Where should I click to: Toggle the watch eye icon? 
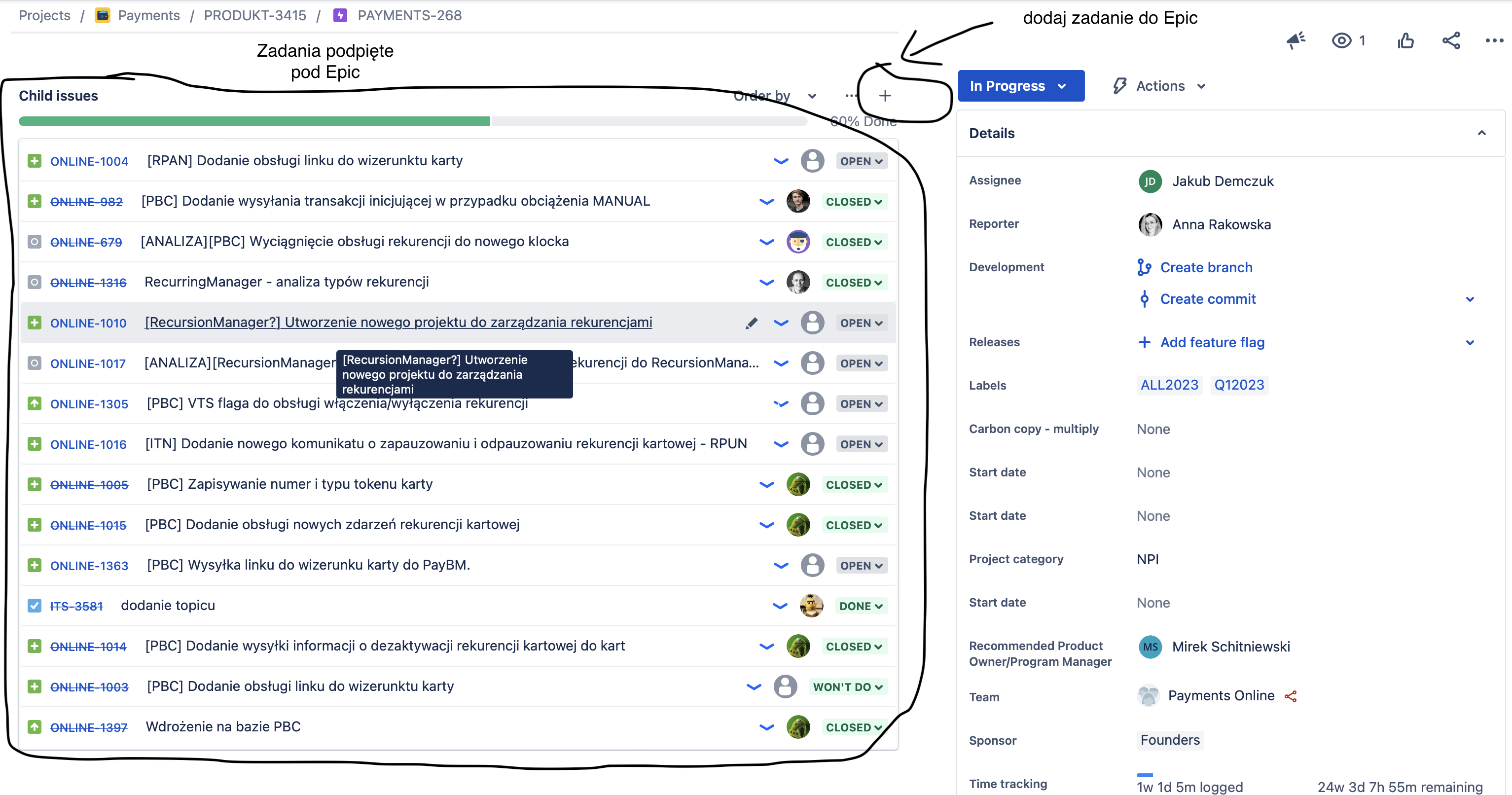coord(1342,40)
